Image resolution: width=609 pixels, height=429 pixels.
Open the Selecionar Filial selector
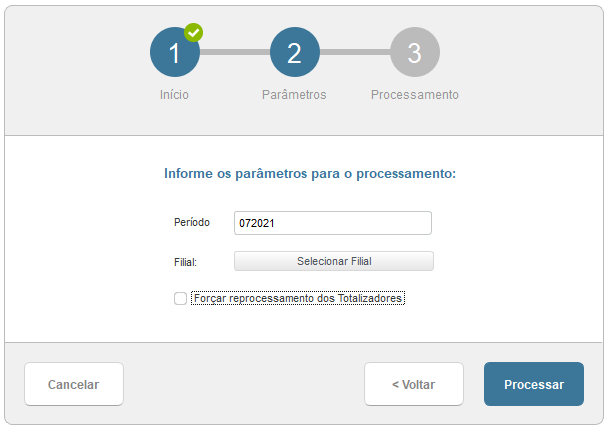[x=334, y=261]
